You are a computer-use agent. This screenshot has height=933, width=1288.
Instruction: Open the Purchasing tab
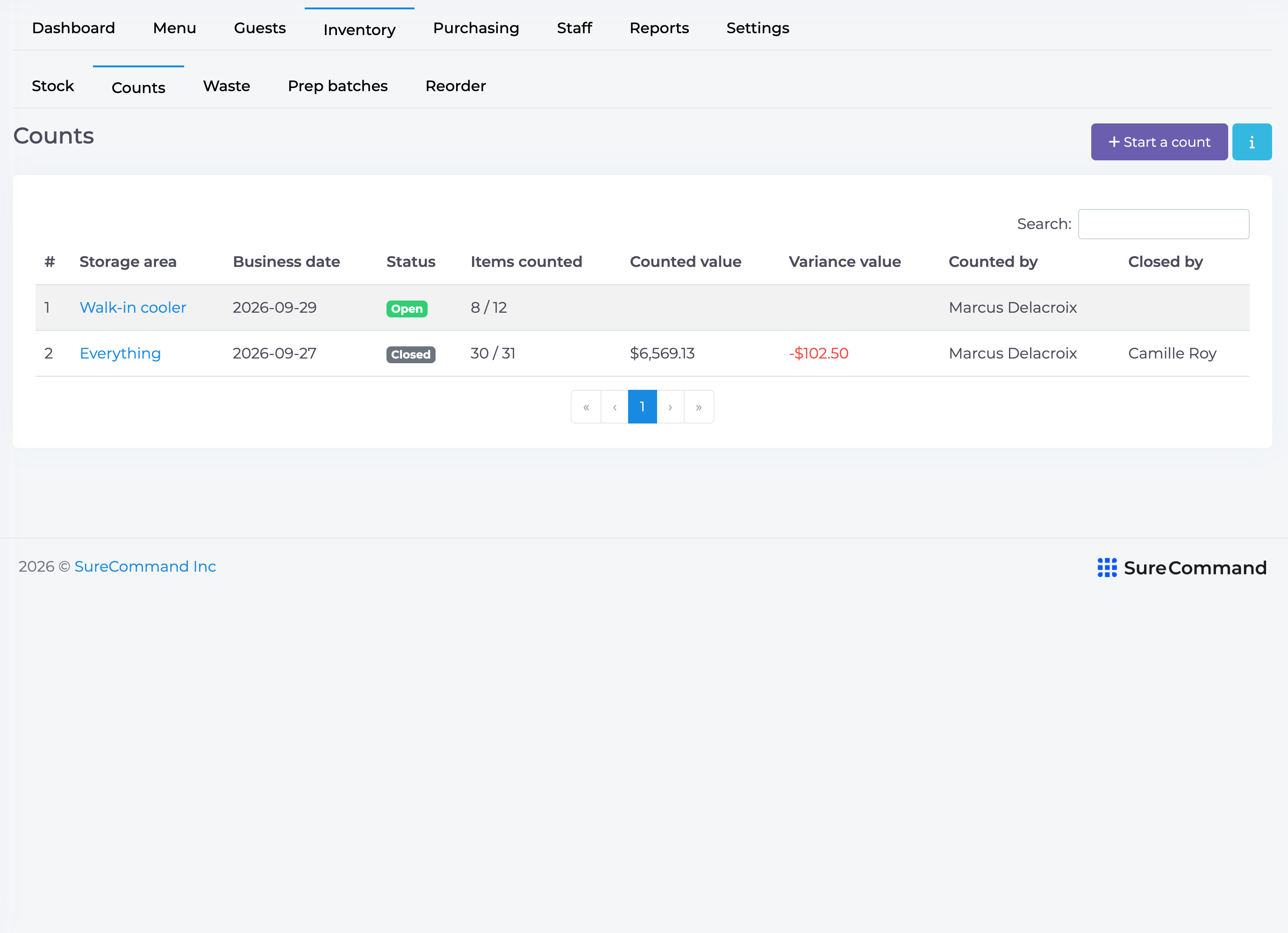(476, 28)
